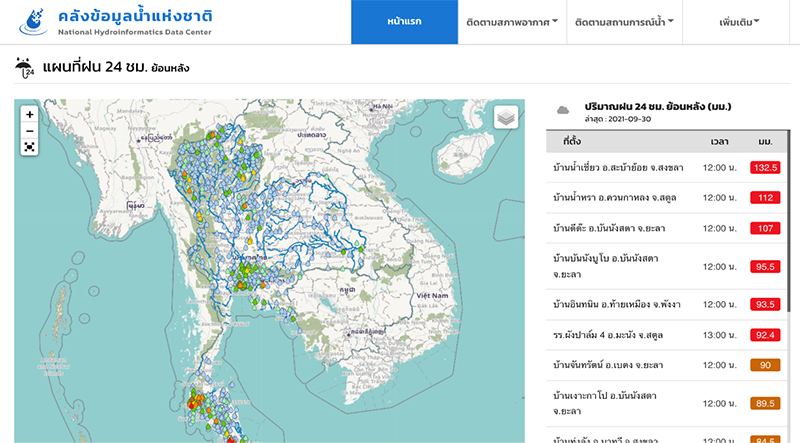This screenshot has width=800, height=443.
Task: Click the มม. column header
Action: pyautogui.click(x=765, y=141)
